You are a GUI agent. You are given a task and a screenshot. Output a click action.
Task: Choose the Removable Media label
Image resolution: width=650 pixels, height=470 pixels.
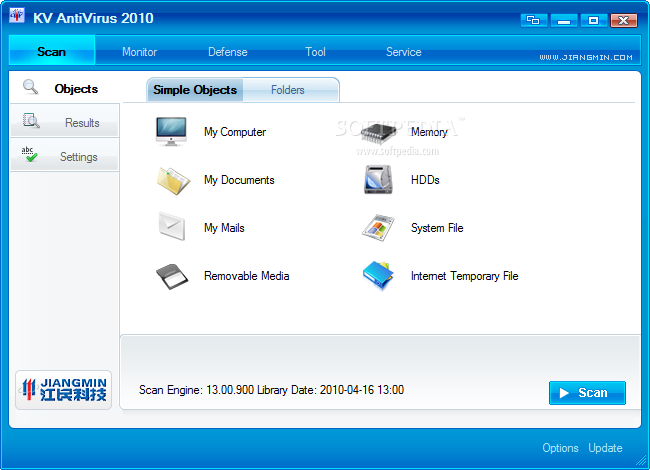[x=247, y=276]
